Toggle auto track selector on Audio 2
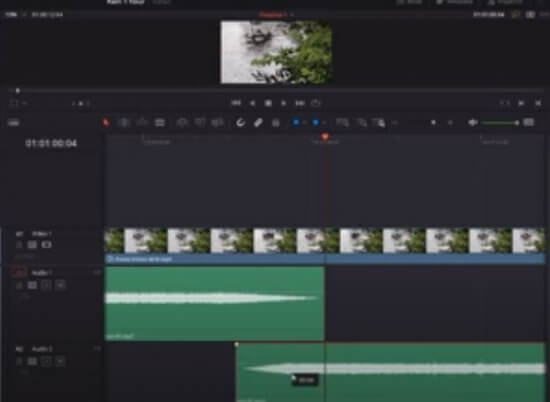550x402 pixels. (x=32, y=361)
